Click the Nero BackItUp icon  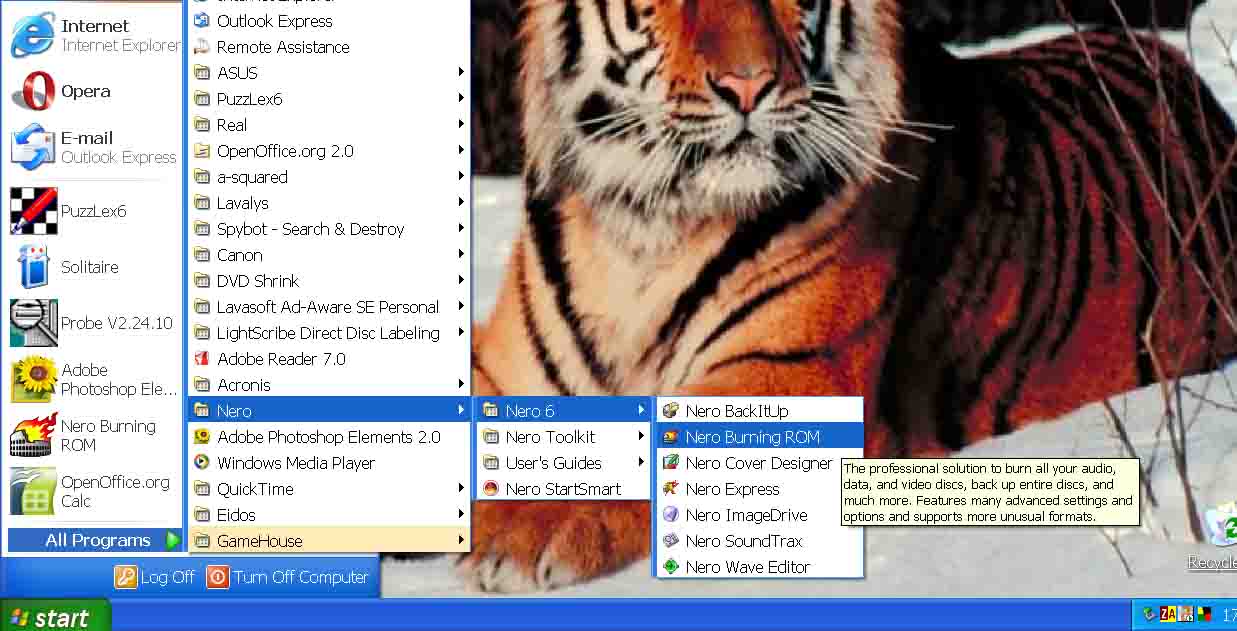tap(671, 411)
